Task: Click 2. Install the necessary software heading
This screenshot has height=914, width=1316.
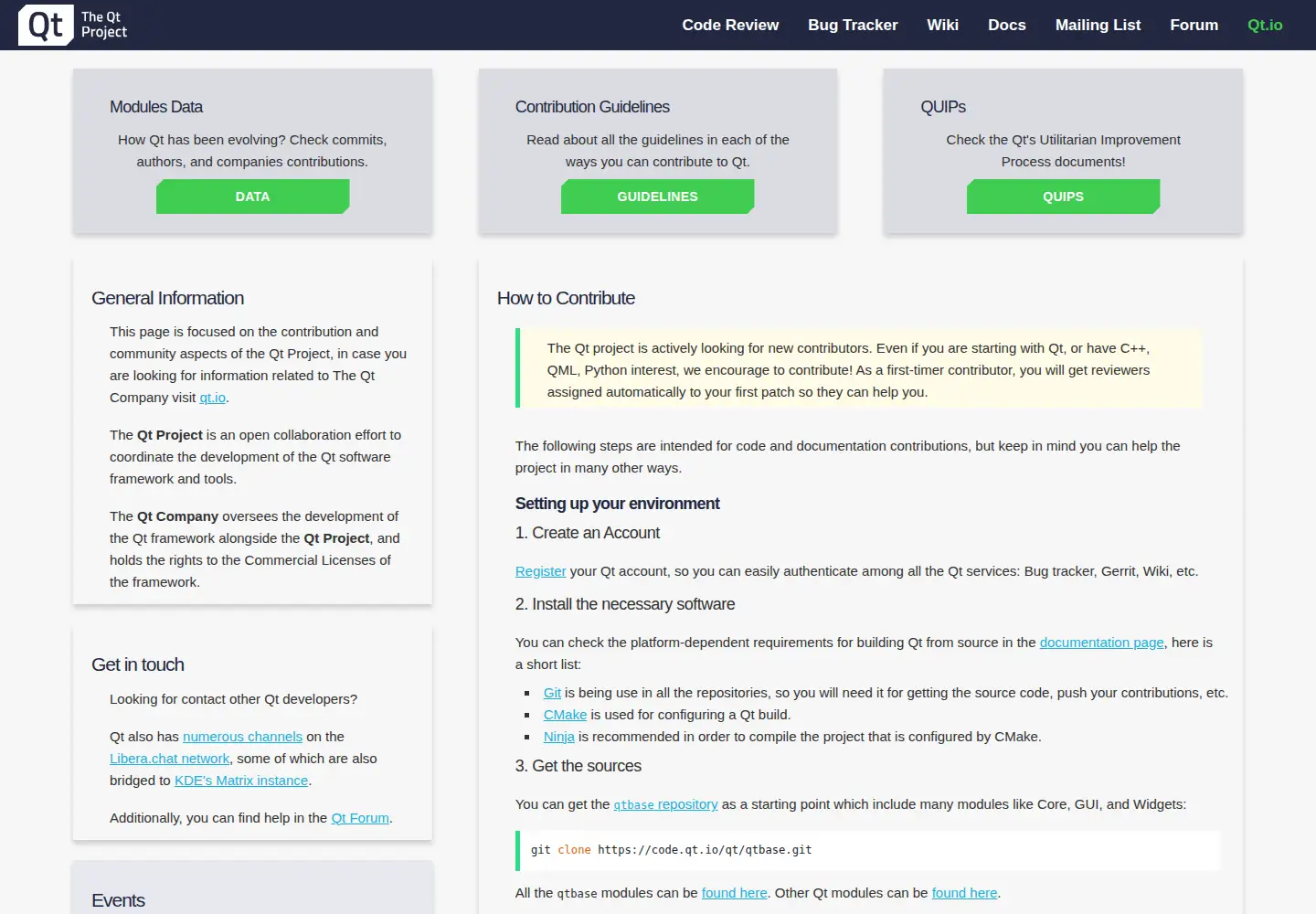Action: coord(625,604)
